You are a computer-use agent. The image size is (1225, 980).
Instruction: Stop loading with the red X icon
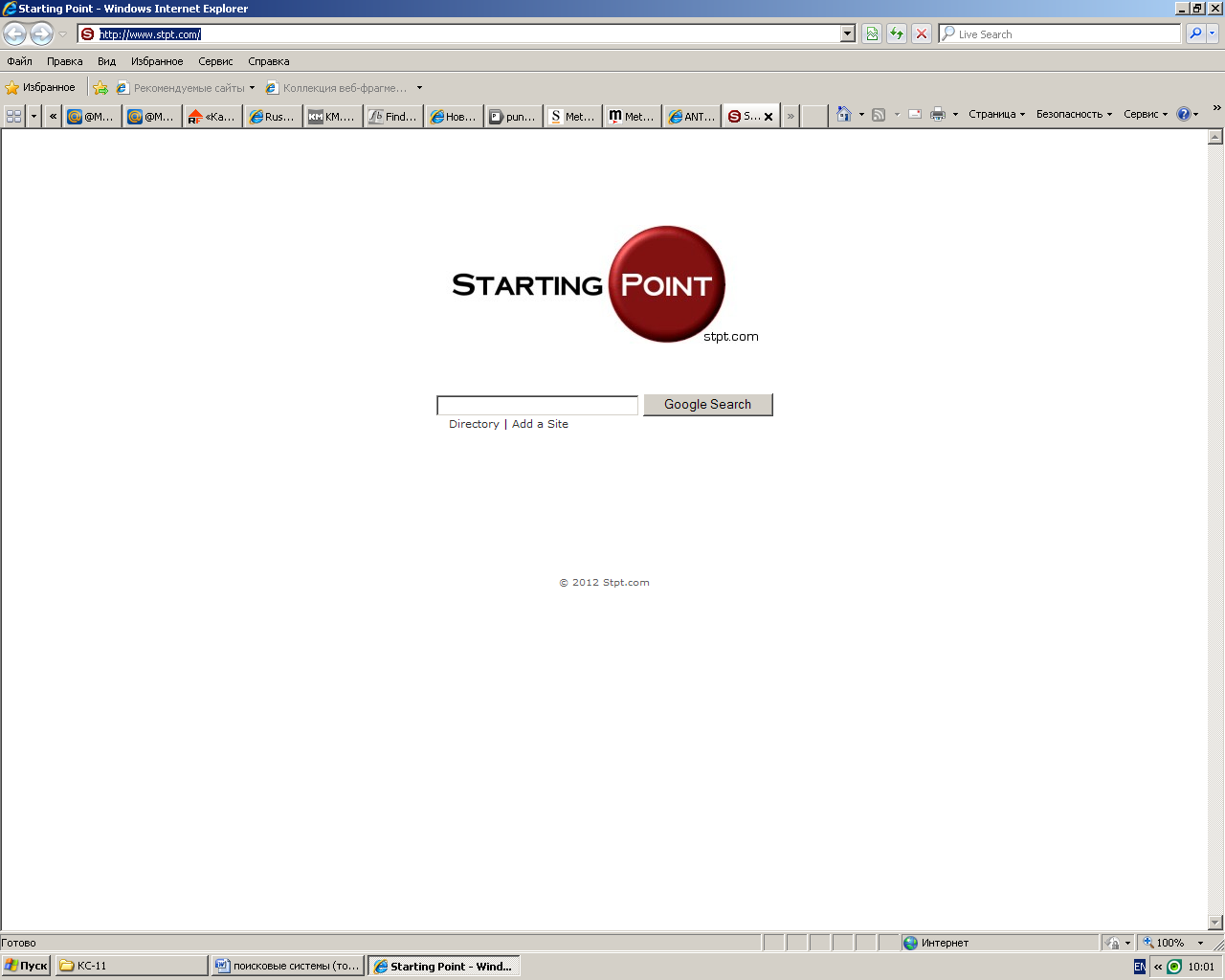922,34
